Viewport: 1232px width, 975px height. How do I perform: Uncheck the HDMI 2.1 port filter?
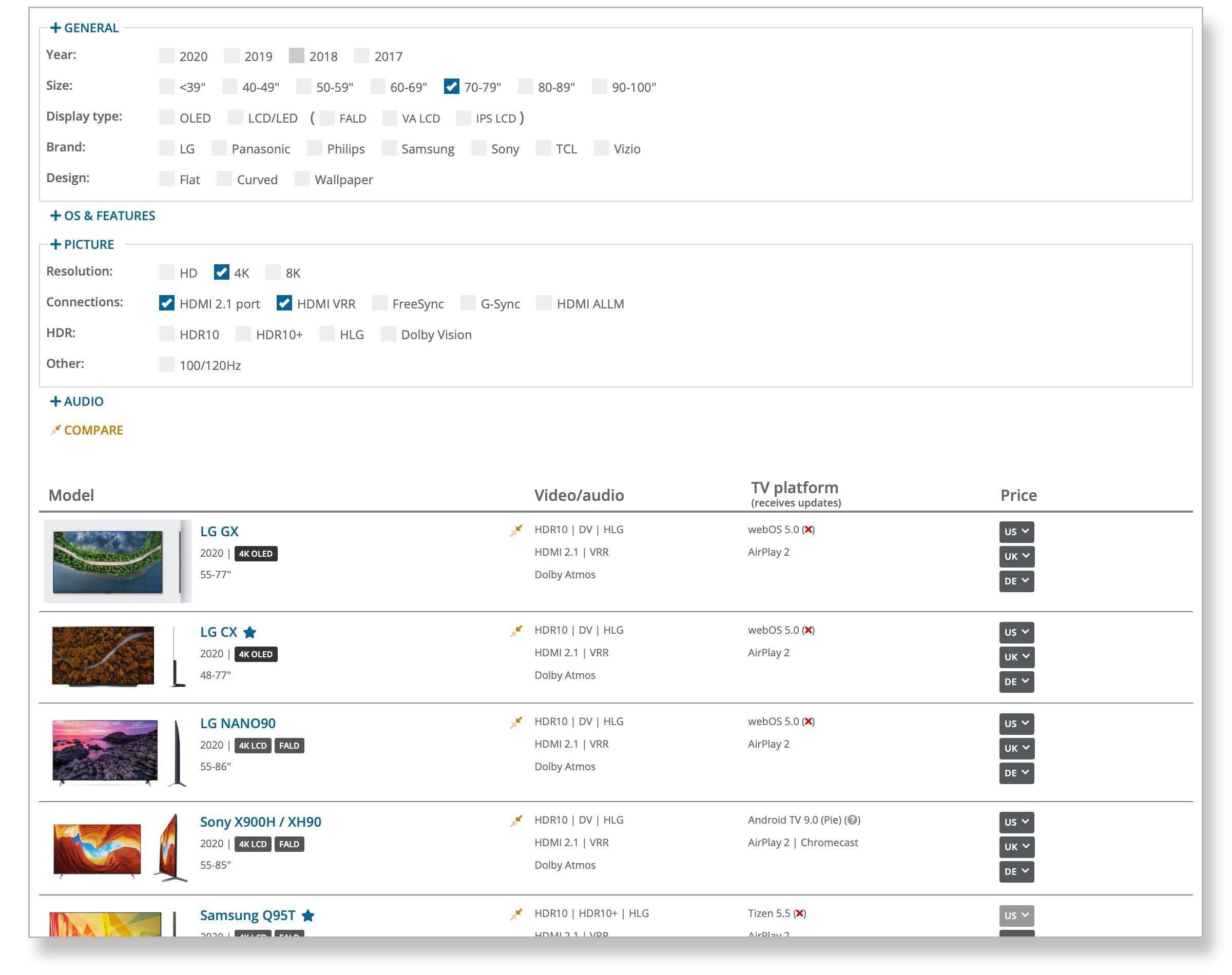167,303
